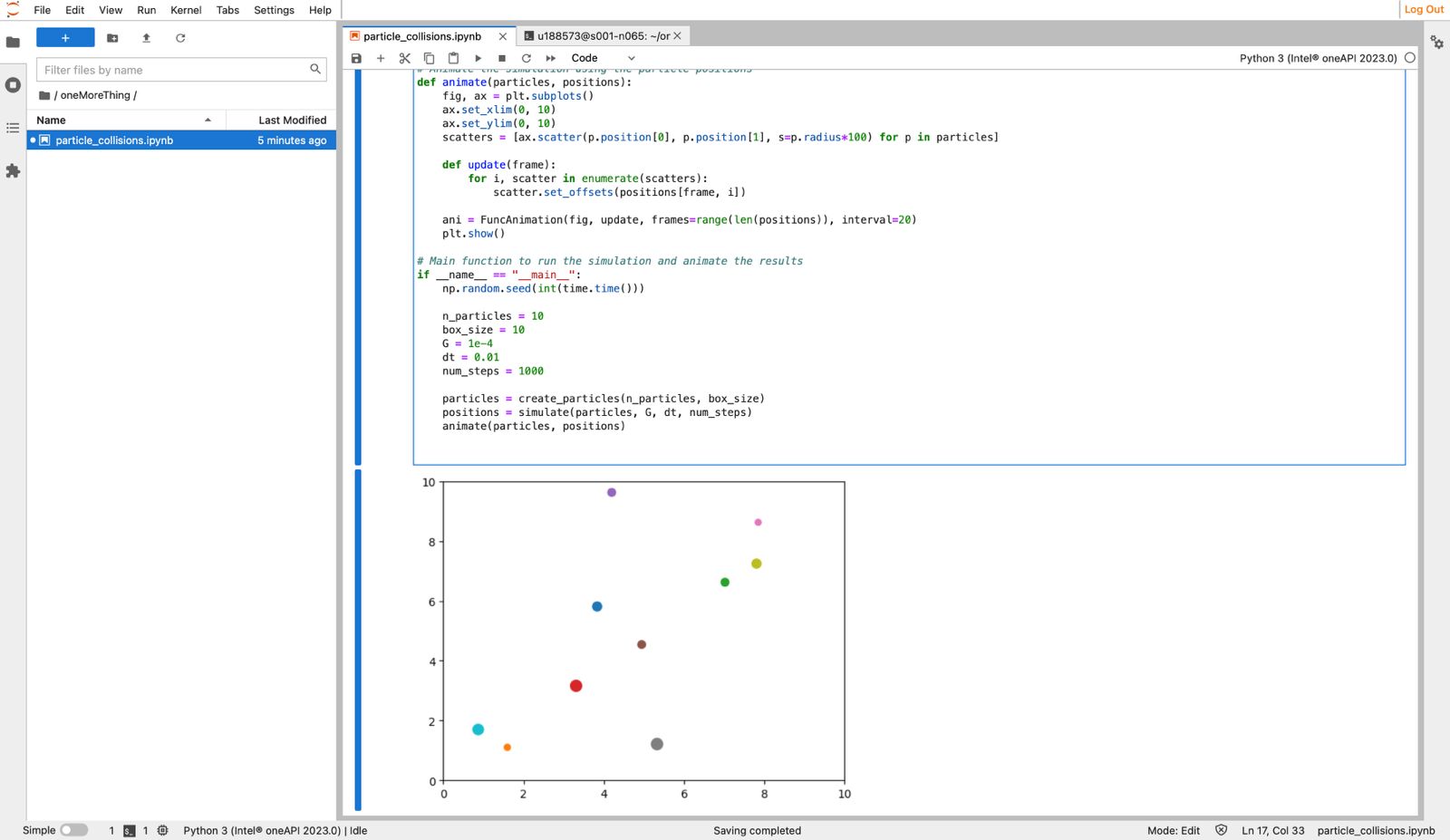This screenshot has width=1450, height=840.
Task: Restart kernel and run all cells
Action: tap(551, 58)
